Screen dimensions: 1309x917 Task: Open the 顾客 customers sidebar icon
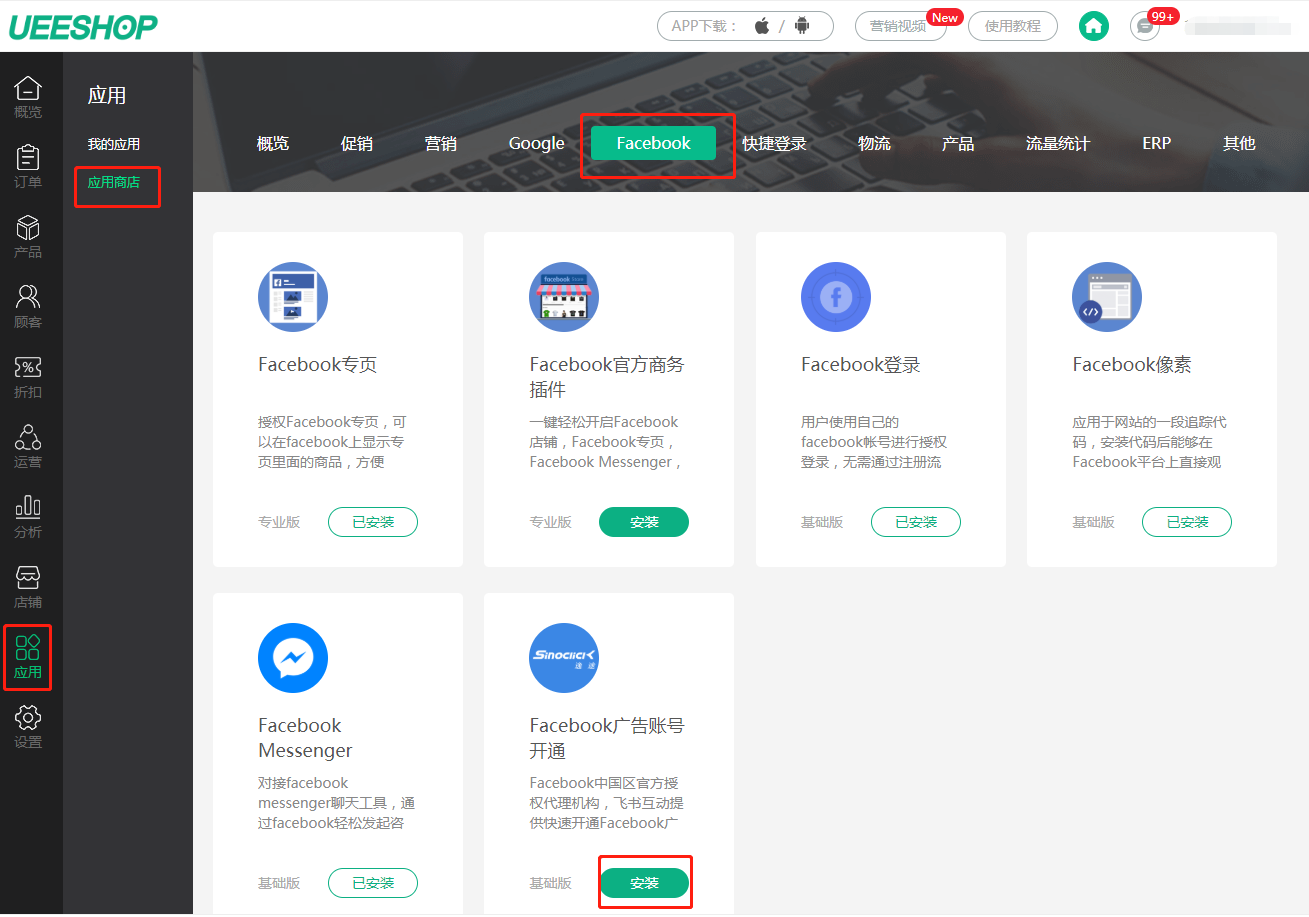[28, 307]
